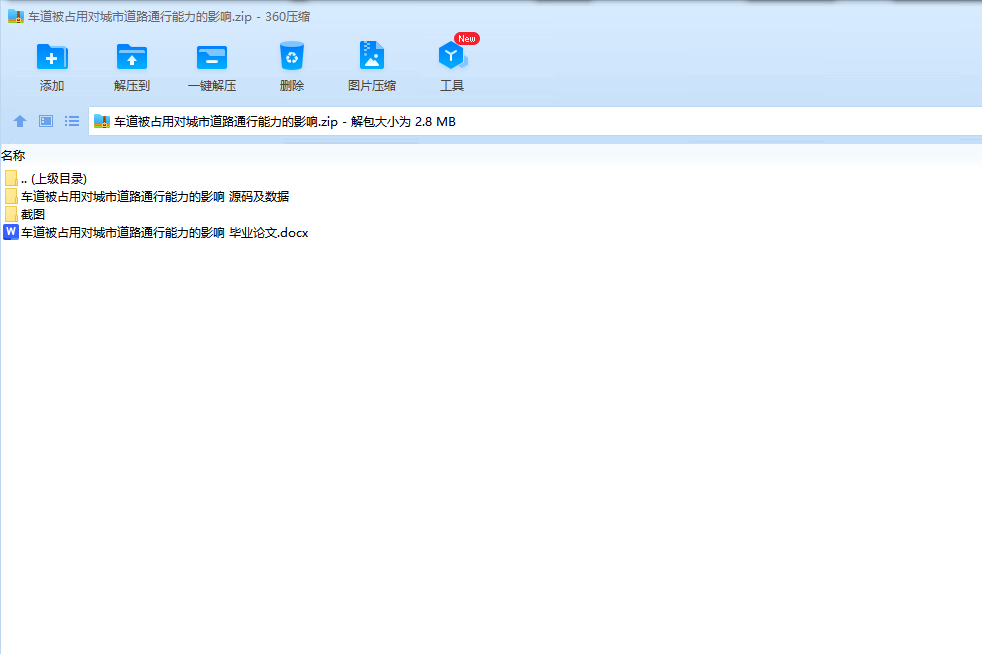Viewport: 982px width, 654px height.
Task: Click the Word icon of the 毕业论文.docx file
Action: coord(11,232)
